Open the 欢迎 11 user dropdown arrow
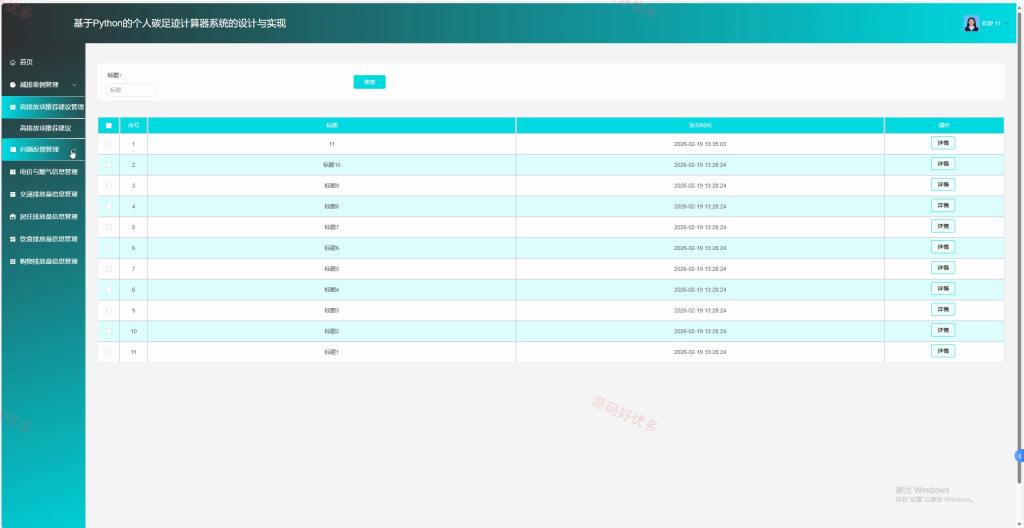The height and width of the screenshot is (528, 1024). [x=1006, y=24]
